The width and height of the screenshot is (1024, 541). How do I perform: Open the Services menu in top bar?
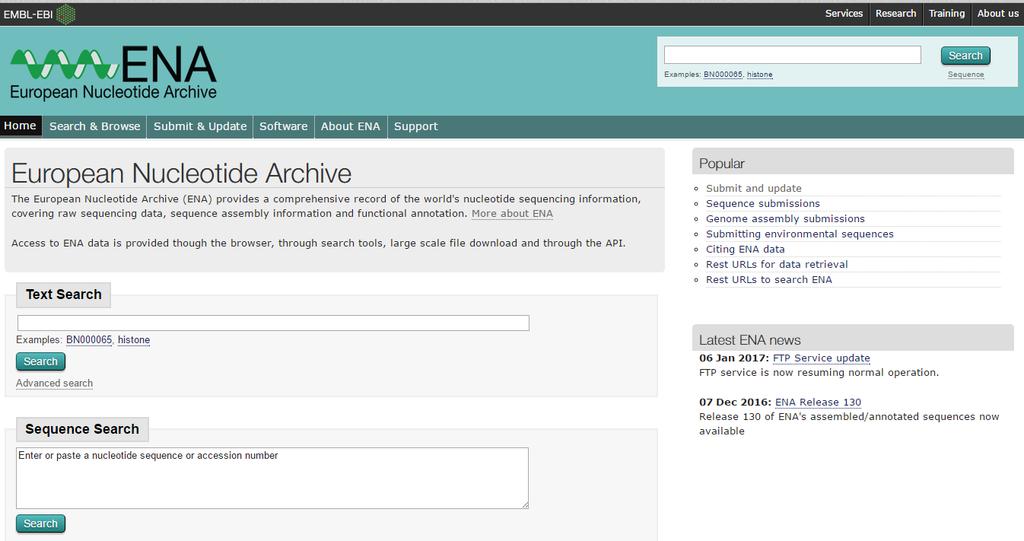tap(844, 14)
